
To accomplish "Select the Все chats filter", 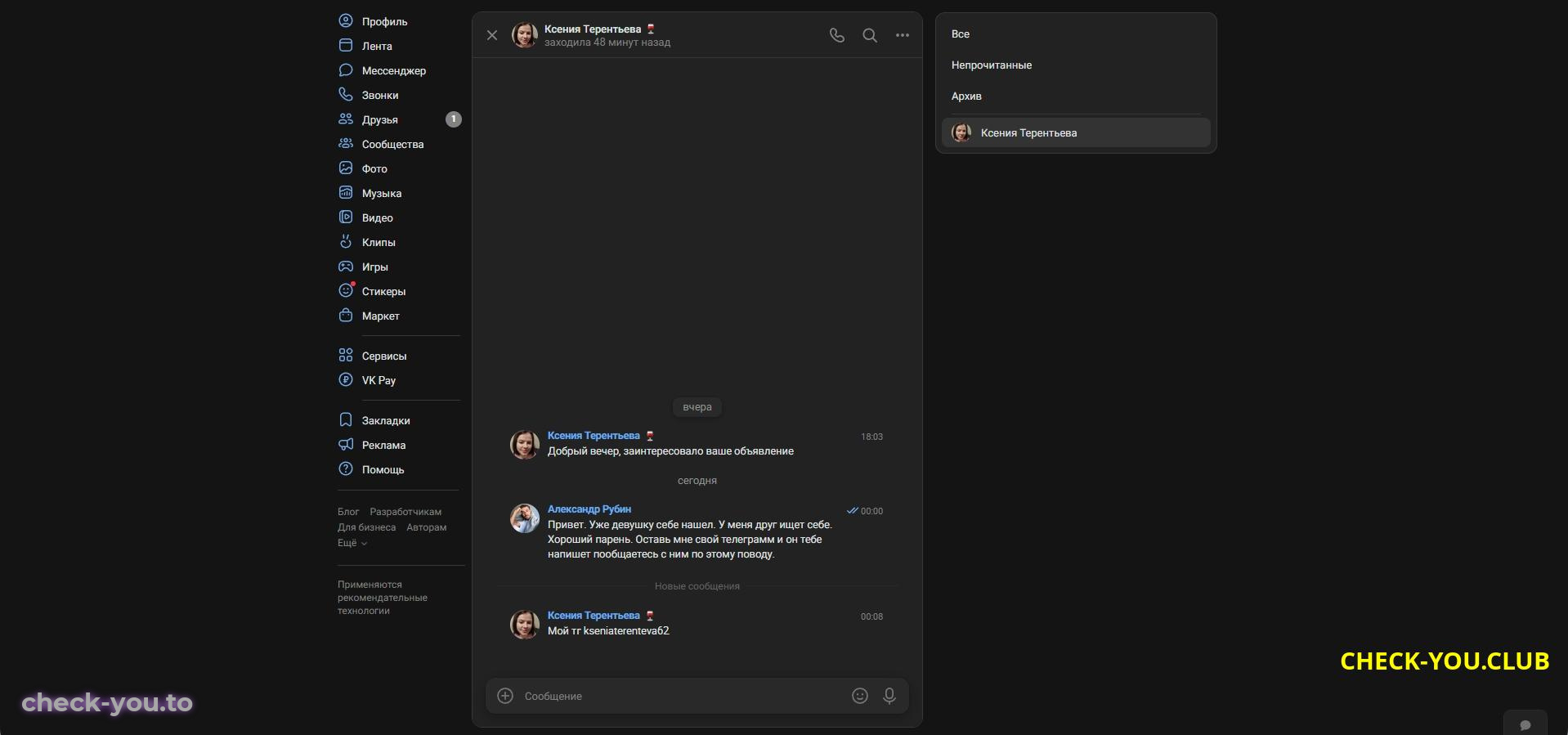I will point(1076,34).
